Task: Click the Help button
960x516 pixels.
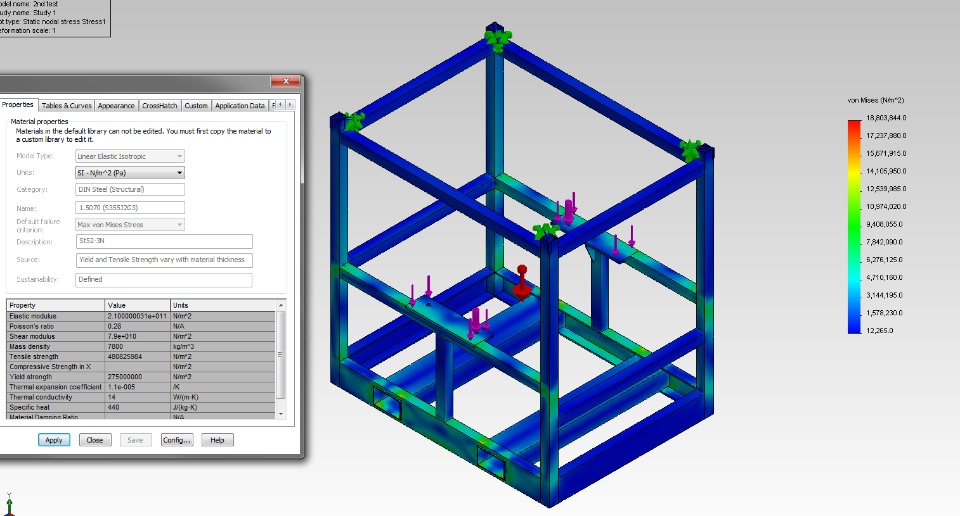Action: tap(217, 440)
